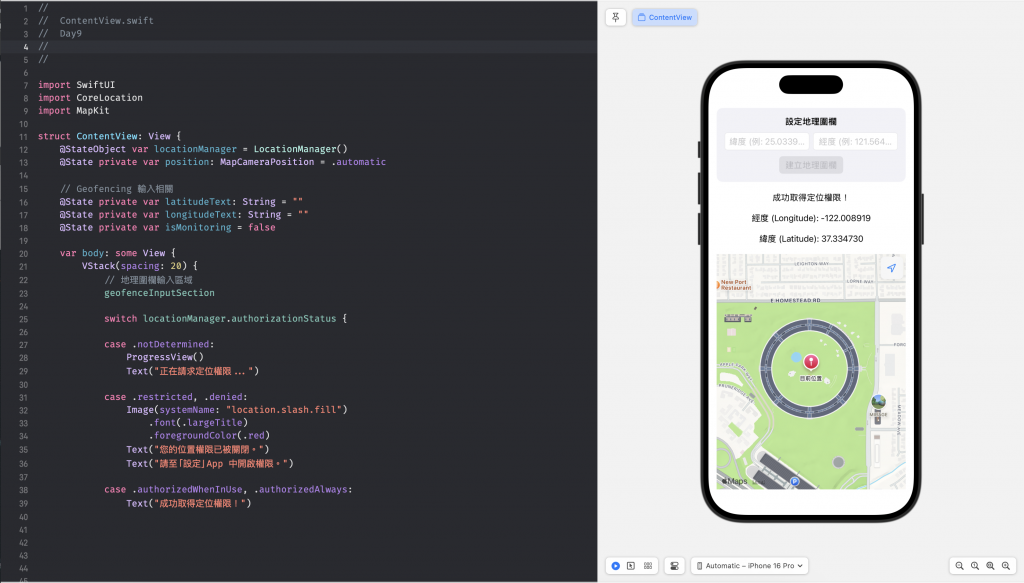
Task: Focus the 緯度 latitude input field
Action: (x=767, y=142)
